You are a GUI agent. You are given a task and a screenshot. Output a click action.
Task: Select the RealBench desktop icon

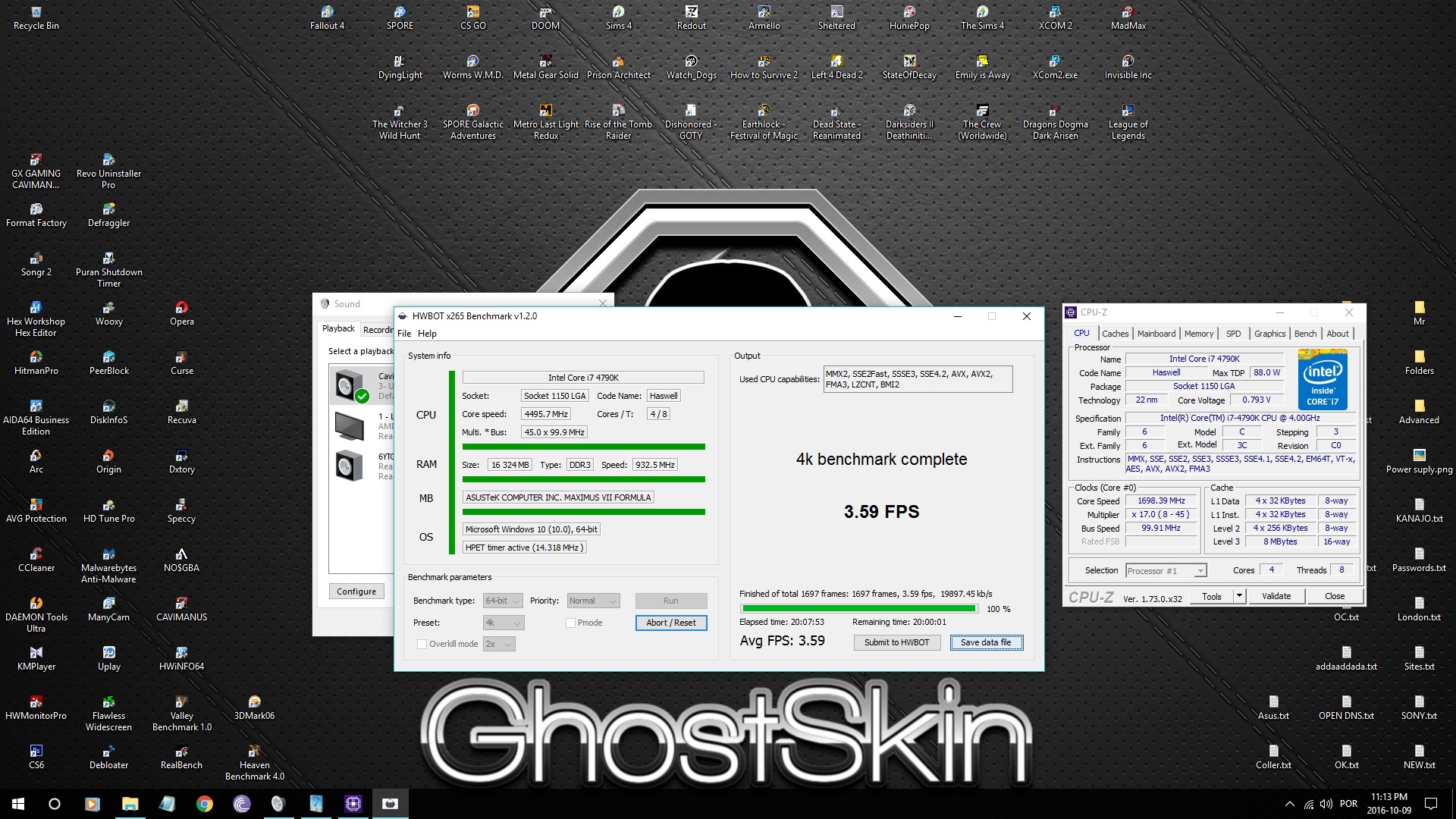181,757
